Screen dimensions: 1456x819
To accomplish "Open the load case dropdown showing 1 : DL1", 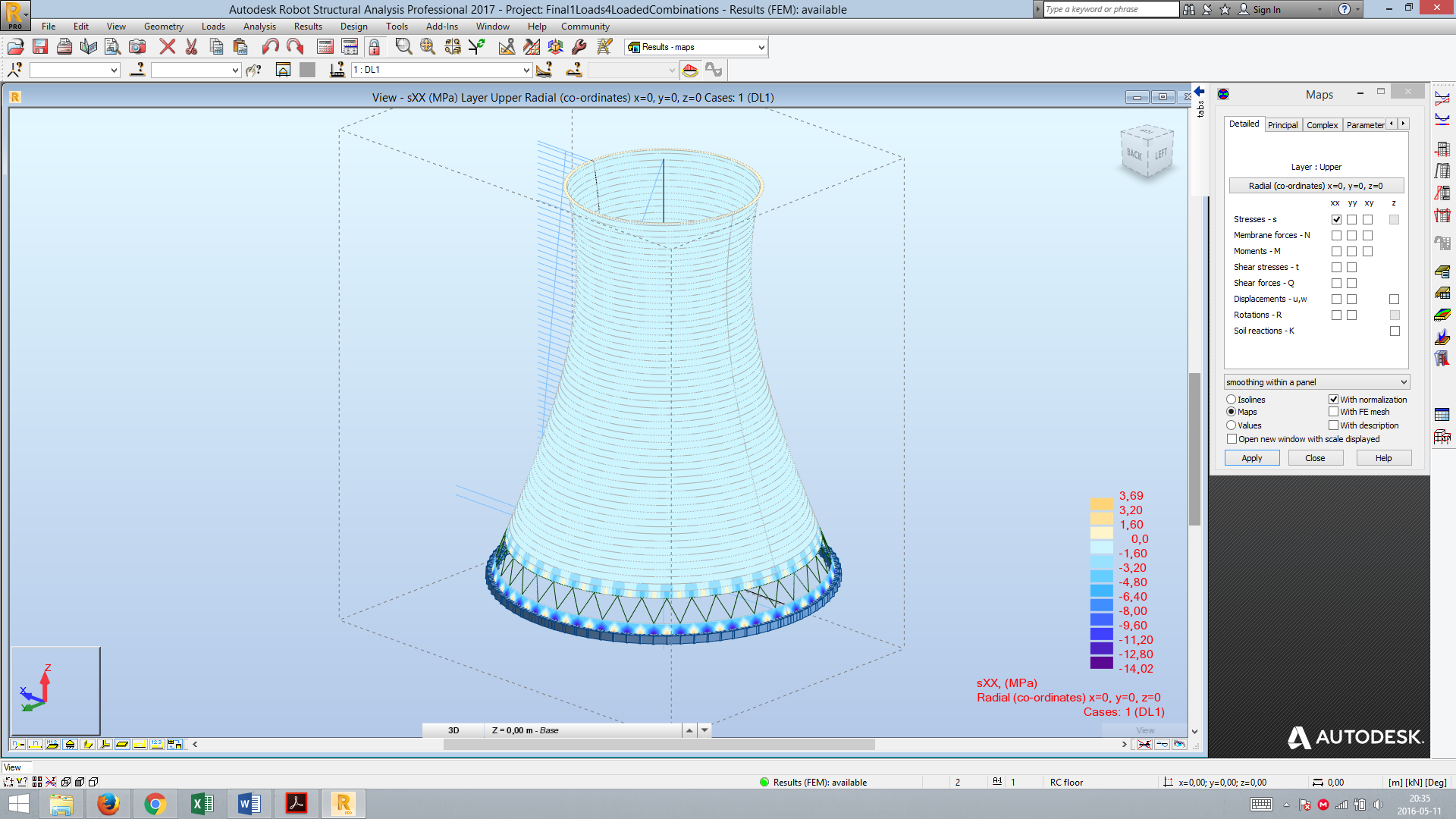I will coord(526,70).
